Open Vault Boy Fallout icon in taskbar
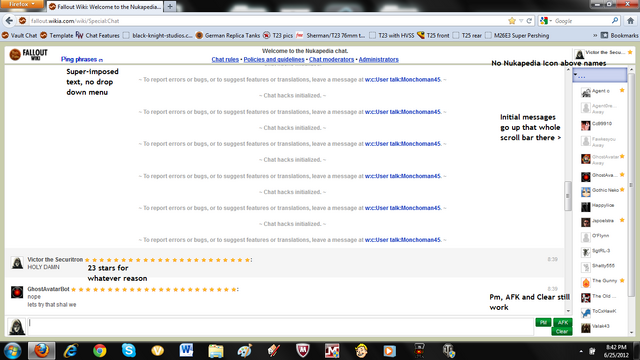Image resolution: width=640 pixels, height=360 pixels. tap(361, 351)
